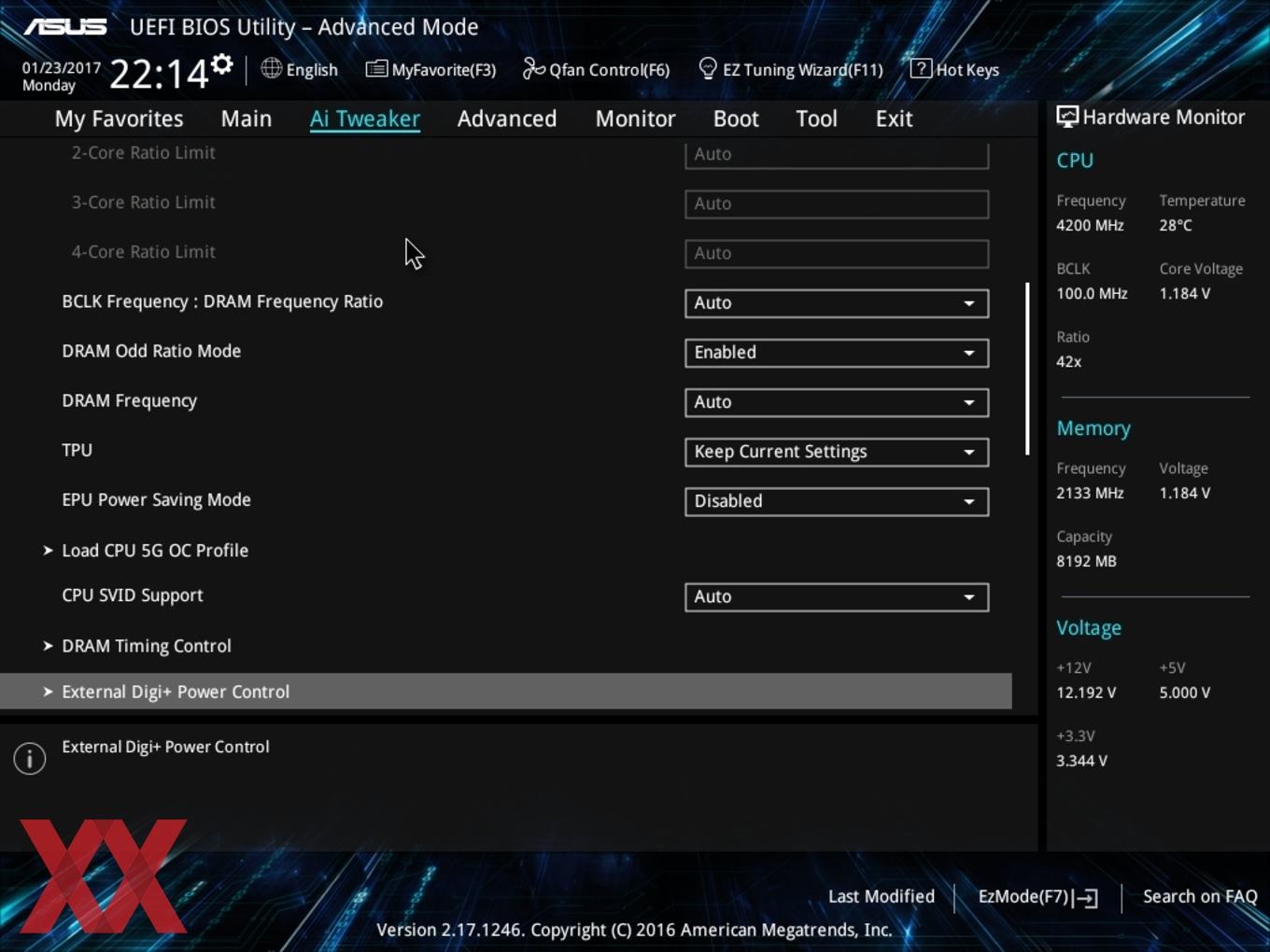Click the 3-Core Ratio Limit field

point(837,204)
